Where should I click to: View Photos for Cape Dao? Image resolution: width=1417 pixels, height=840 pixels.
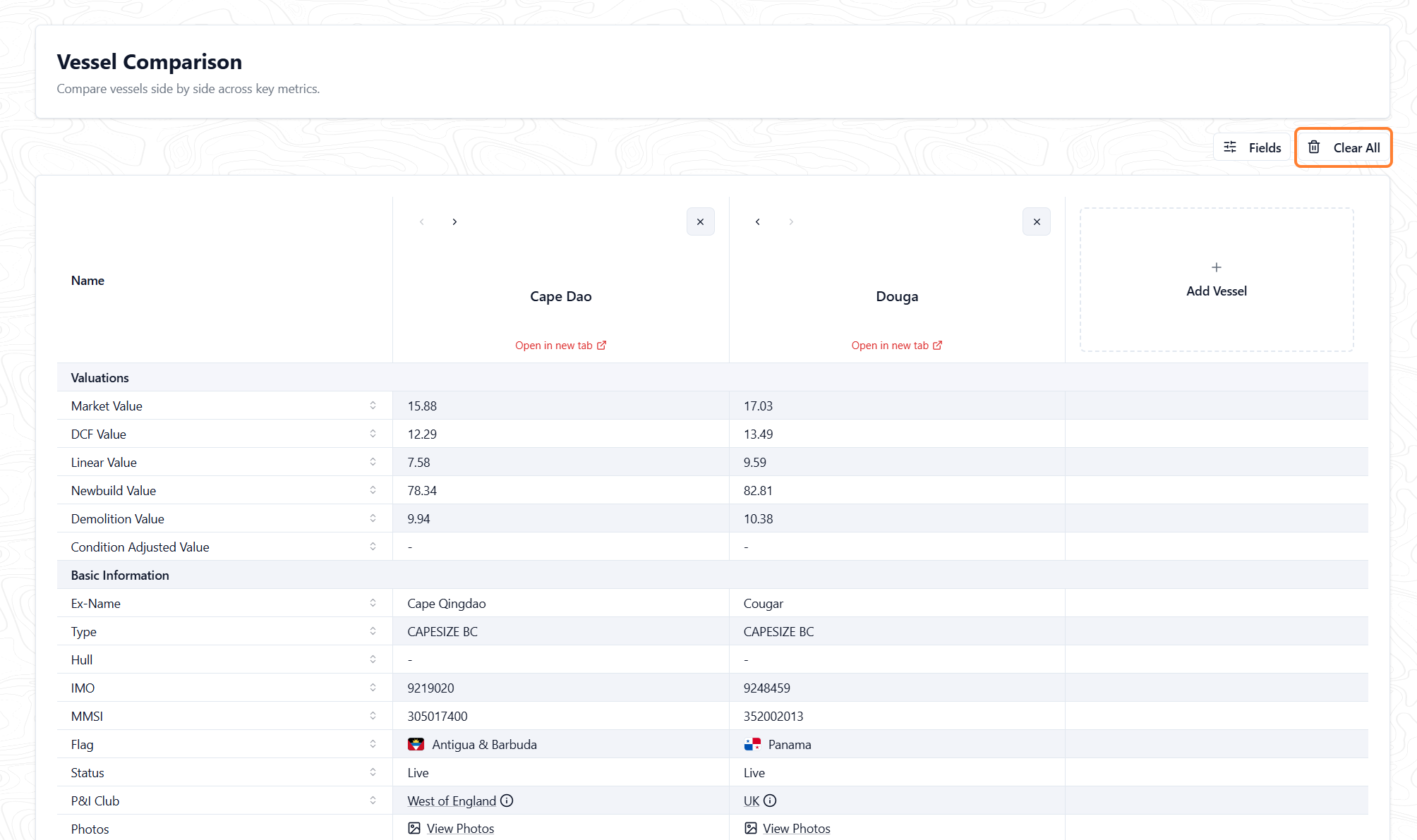pyautogui.click(x=451, y=828)
